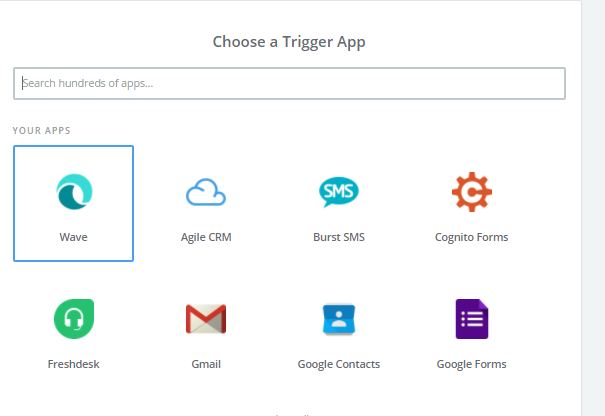
Task: Click the 'Google Contacts' label text
Action: point(339,364)
